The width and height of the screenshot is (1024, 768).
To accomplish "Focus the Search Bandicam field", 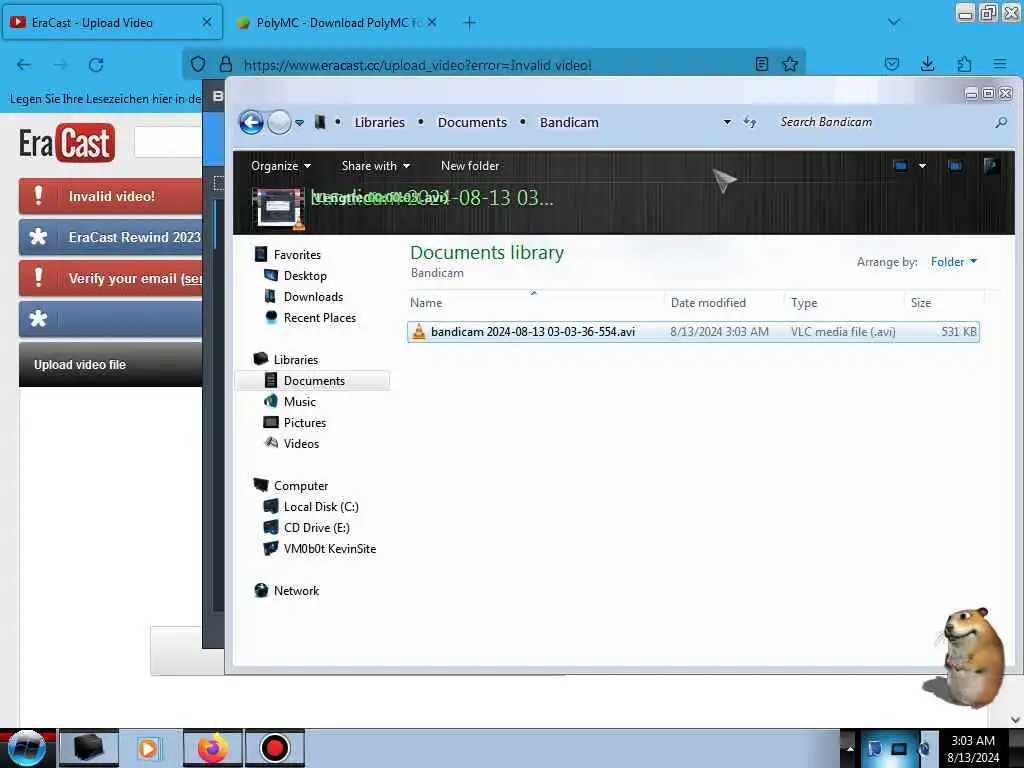I will point(882,122).
